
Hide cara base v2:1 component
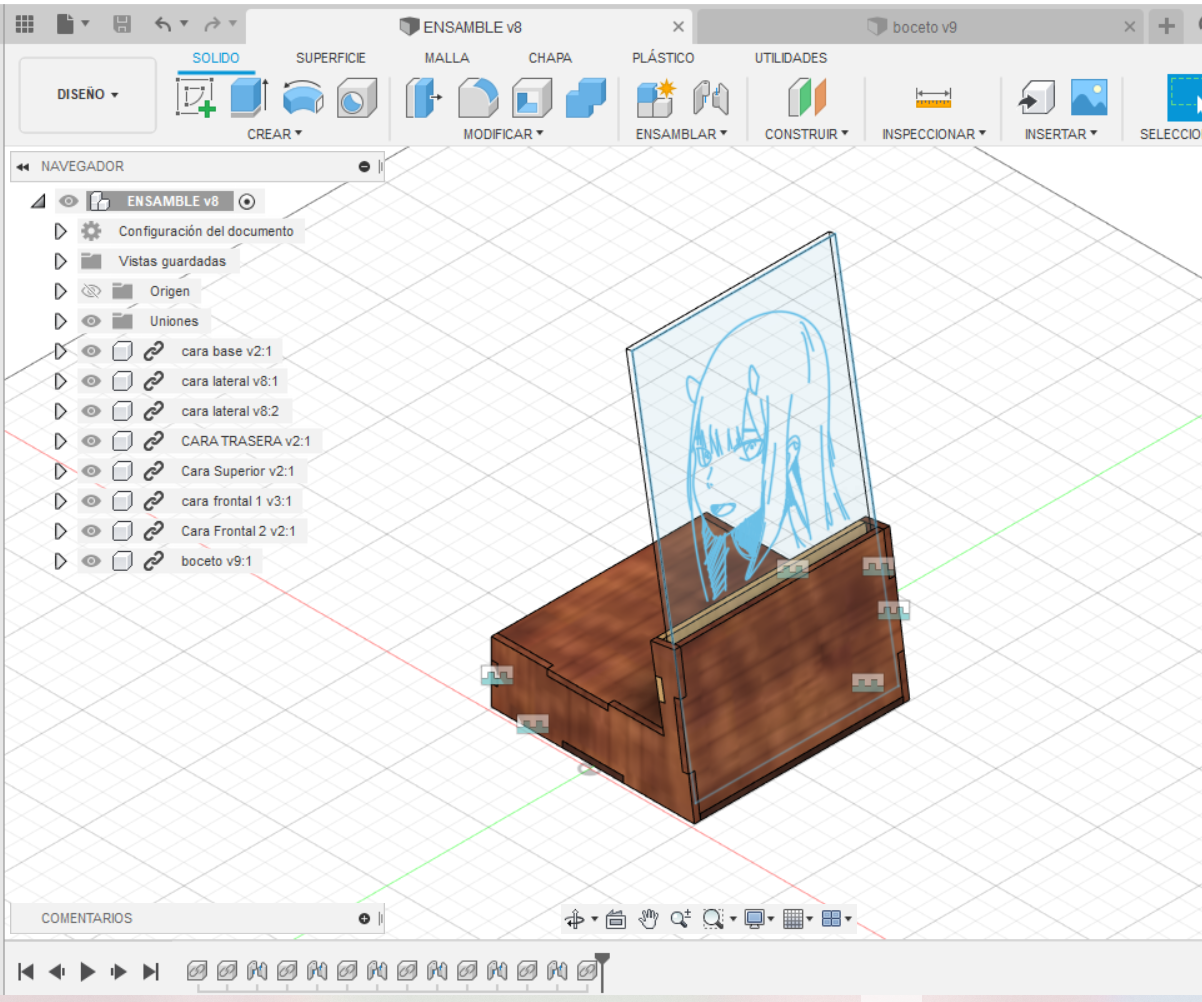[x=91, y=351]
